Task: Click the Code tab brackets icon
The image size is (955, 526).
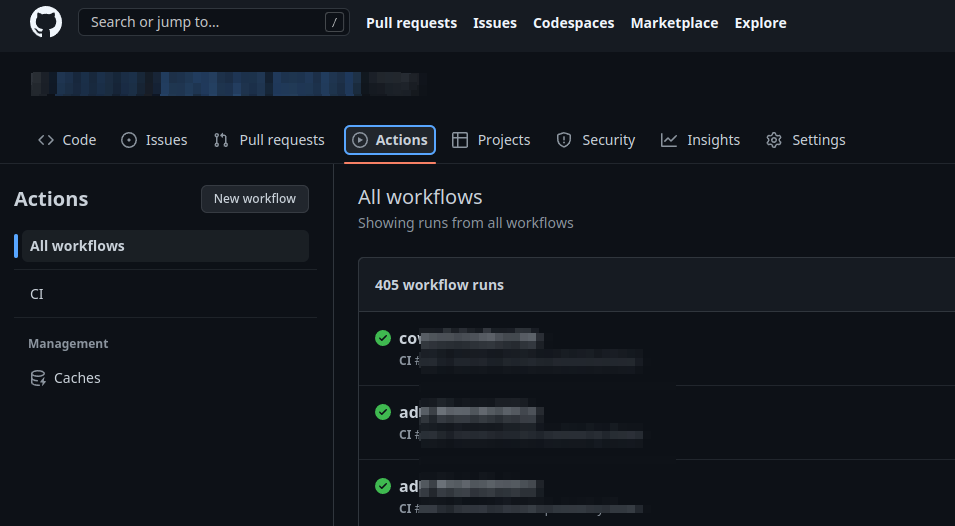Action: pos(46,140)
